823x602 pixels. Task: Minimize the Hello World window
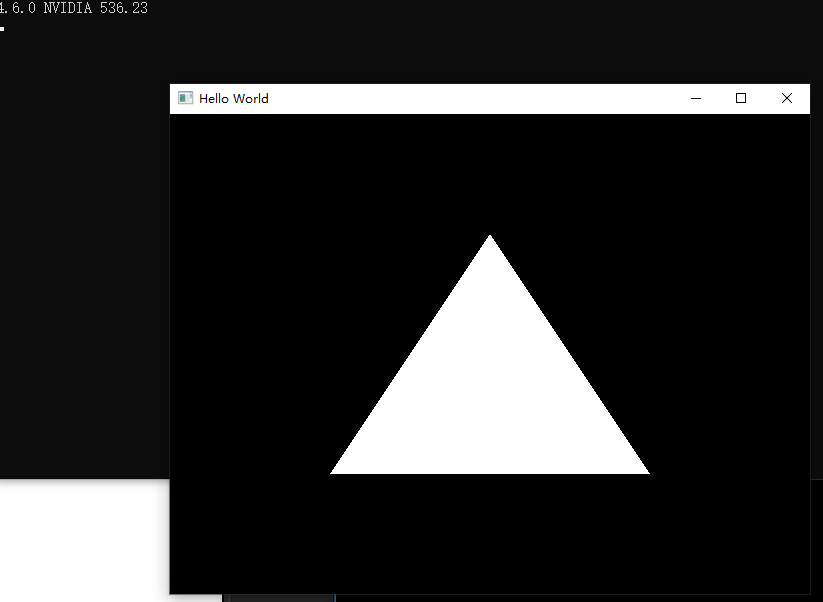tap(695, 98)
